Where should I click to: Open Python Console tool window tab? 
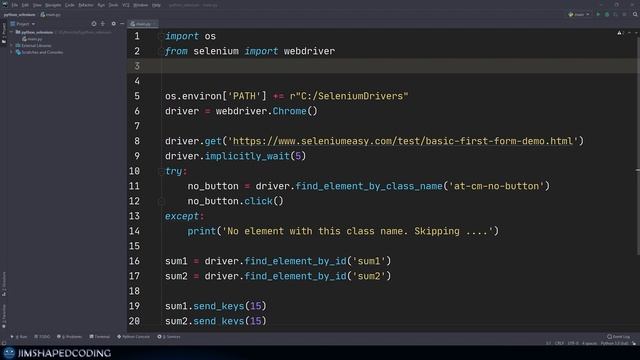click(x=133, y=337)
